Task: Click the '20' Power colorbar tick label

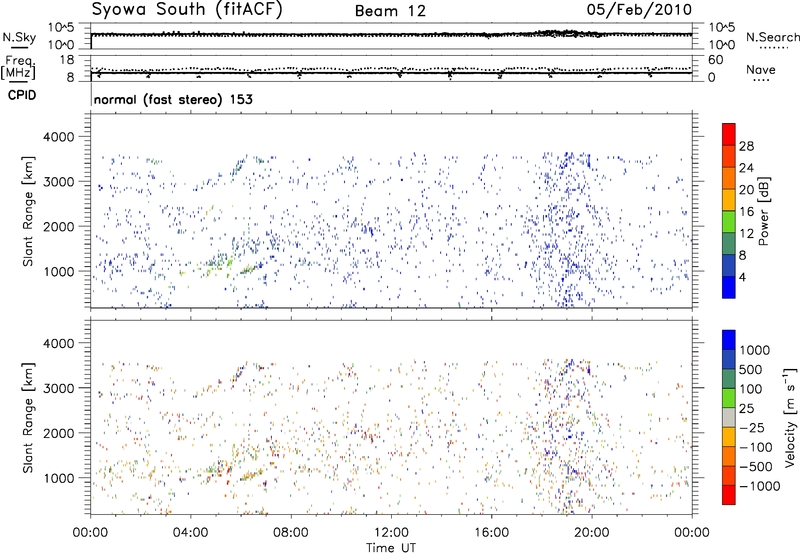Action: coord(746,190)
